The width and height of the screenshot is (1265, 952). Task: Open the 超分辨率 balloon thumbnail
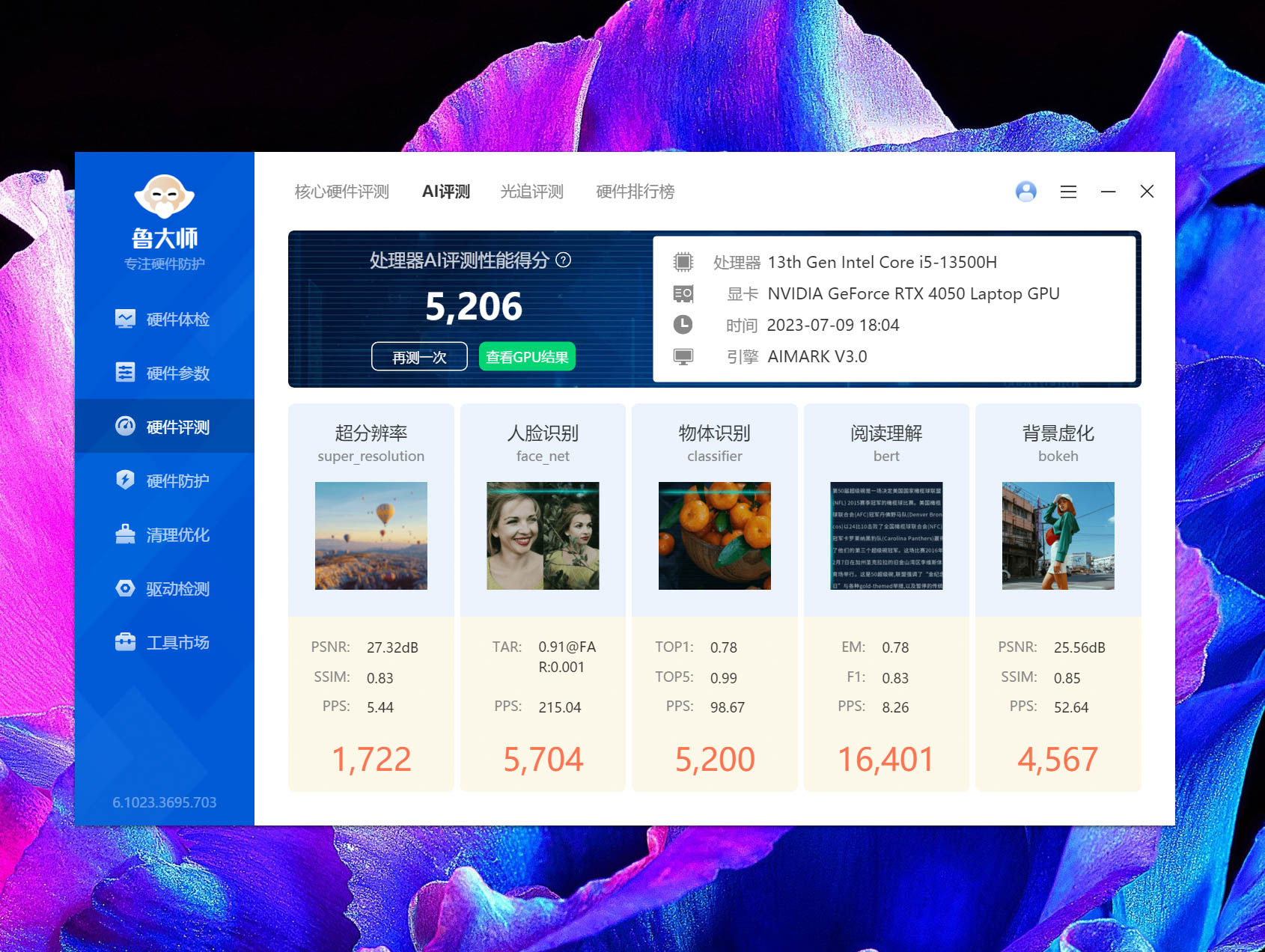[371, 536]
